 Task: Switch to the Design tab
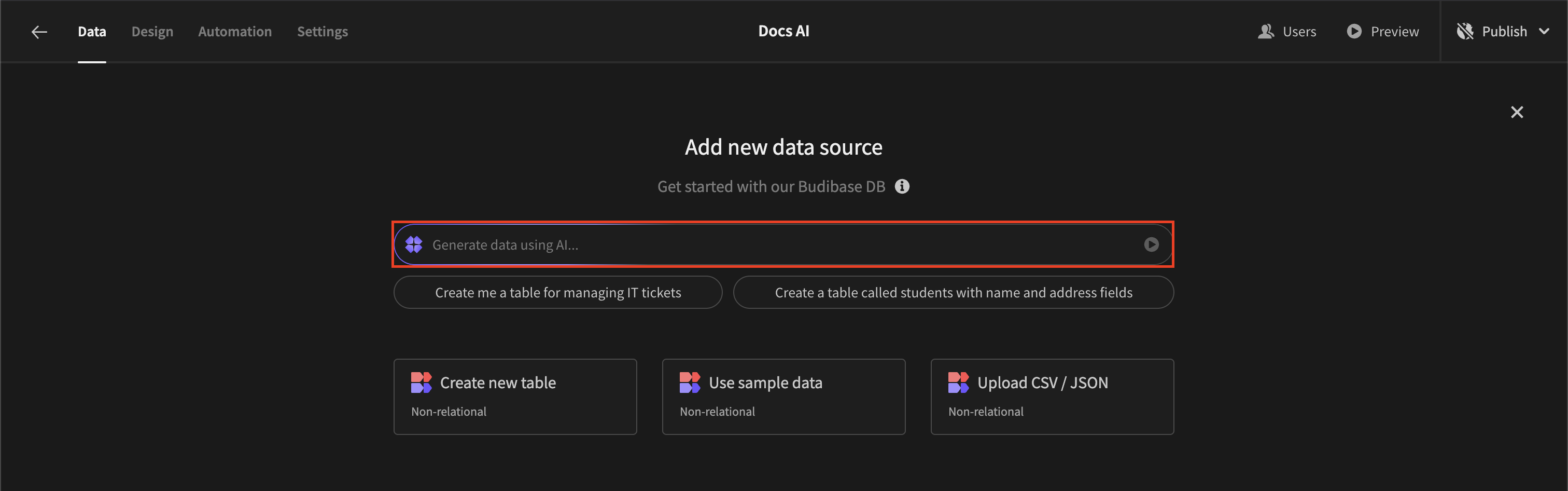(152, 32)
